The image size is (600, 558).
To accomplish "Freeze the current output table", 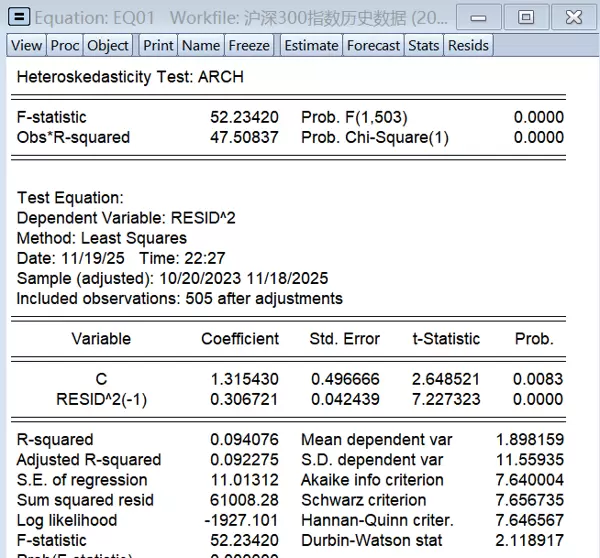I will point(249,45).
